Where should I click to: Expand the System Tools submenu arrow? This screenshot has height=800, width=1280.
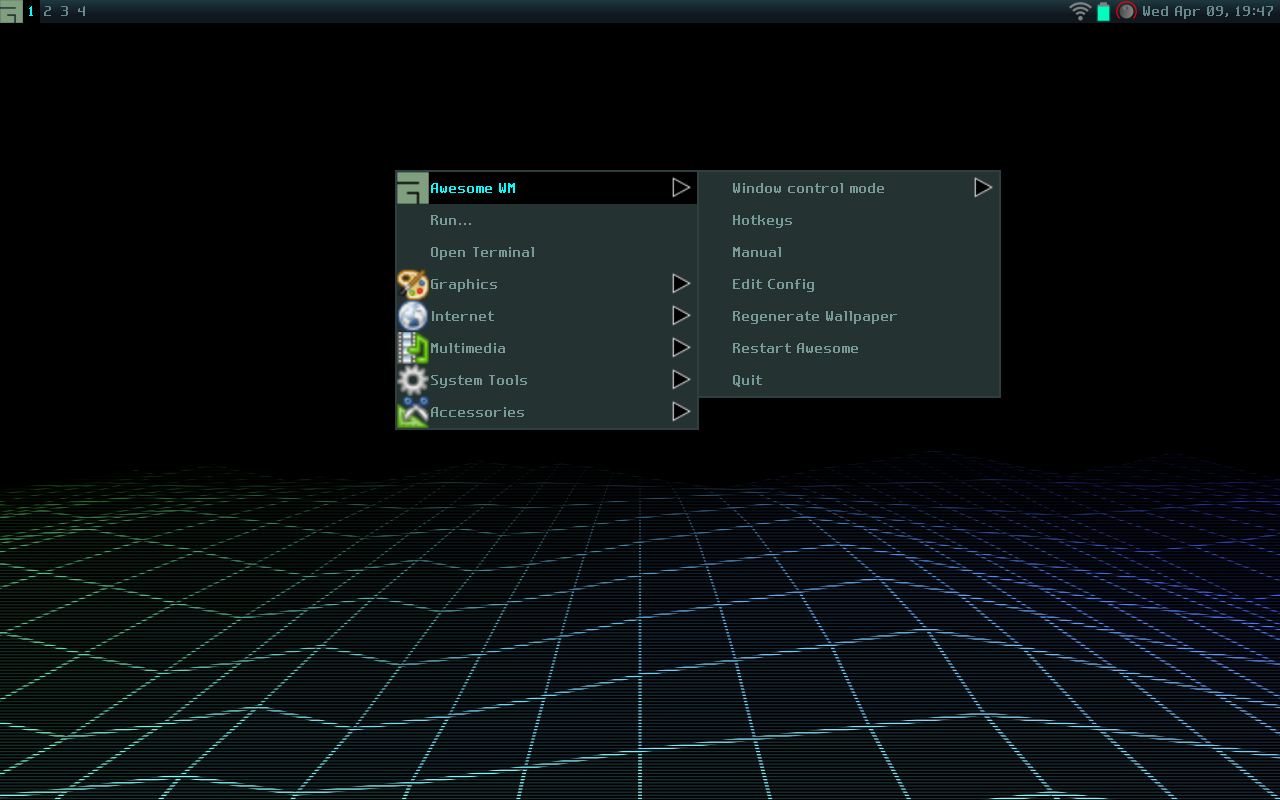pyautogui.click(x=681, y=380)
